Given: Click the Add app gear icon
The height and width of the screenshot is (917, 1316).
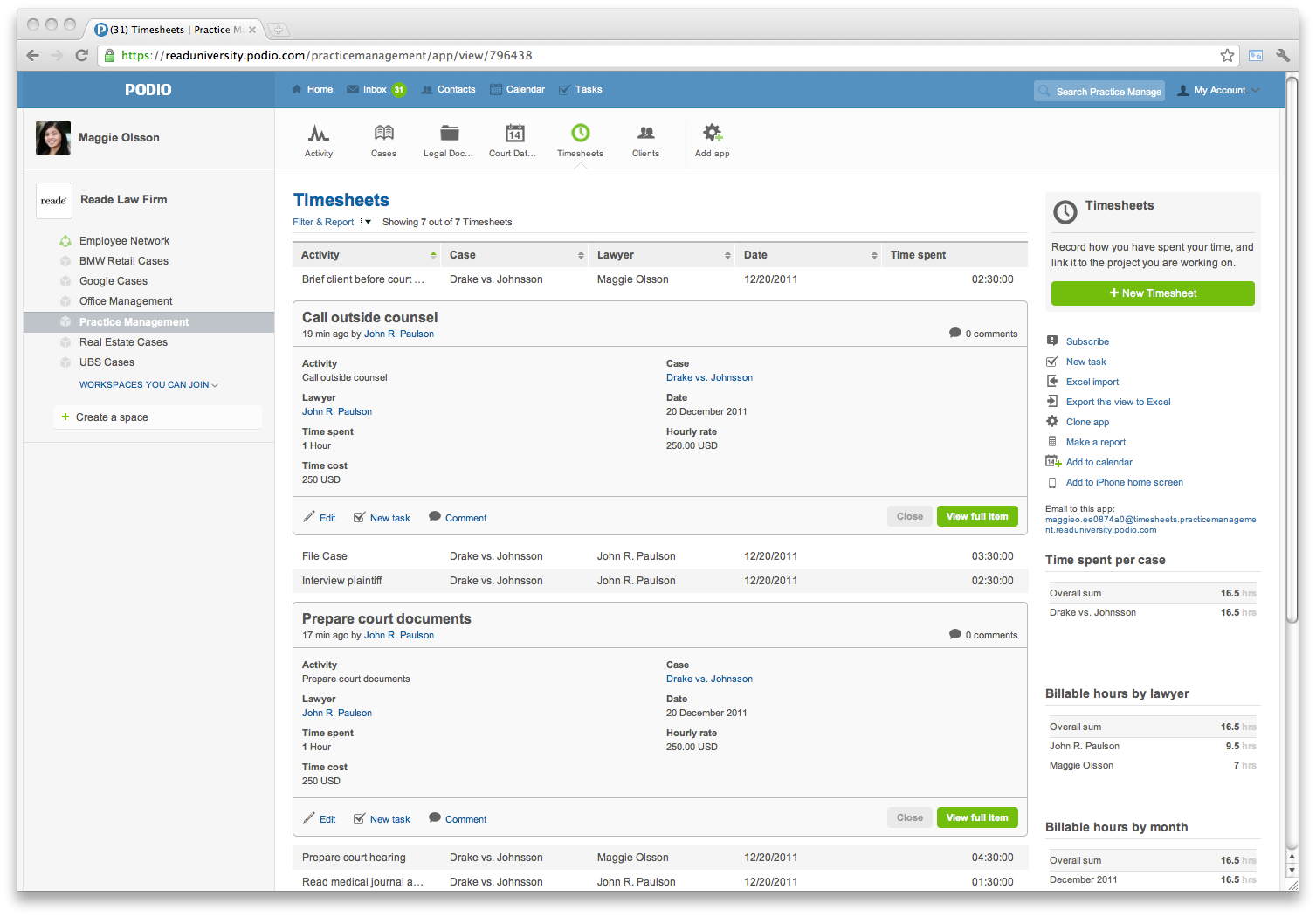Looking at the screenshot, I should tap(712, 134).
